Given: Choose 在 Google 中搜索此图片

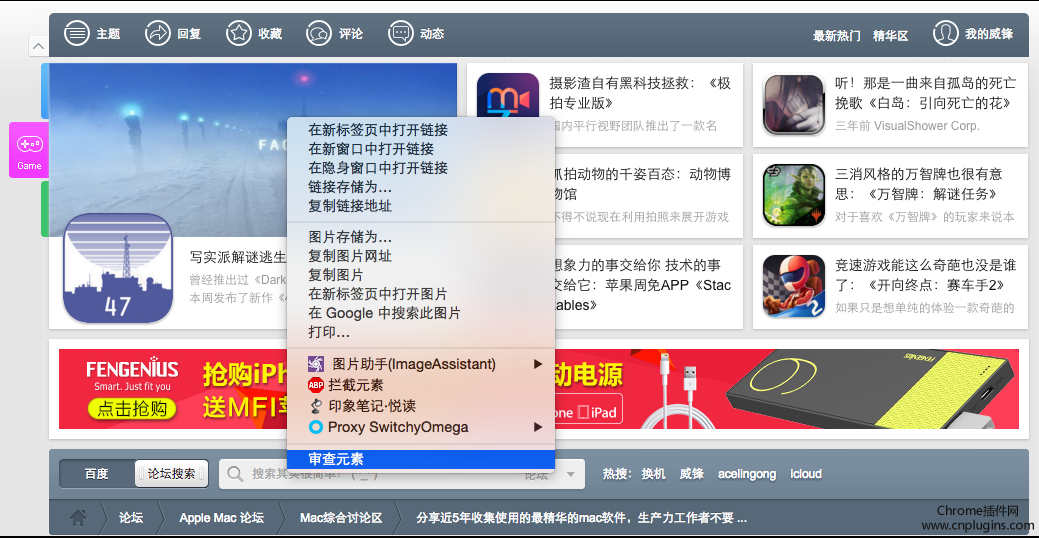Looking at the screenshot, I should coord(421,313).
